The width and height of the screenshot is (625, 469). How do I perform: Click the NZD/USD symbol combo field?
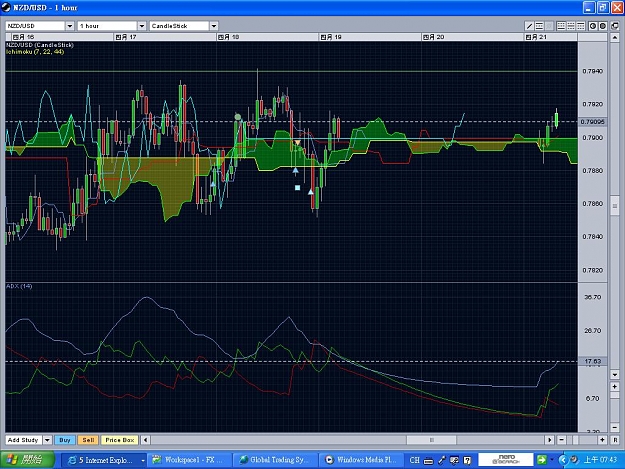pos(35,26)
